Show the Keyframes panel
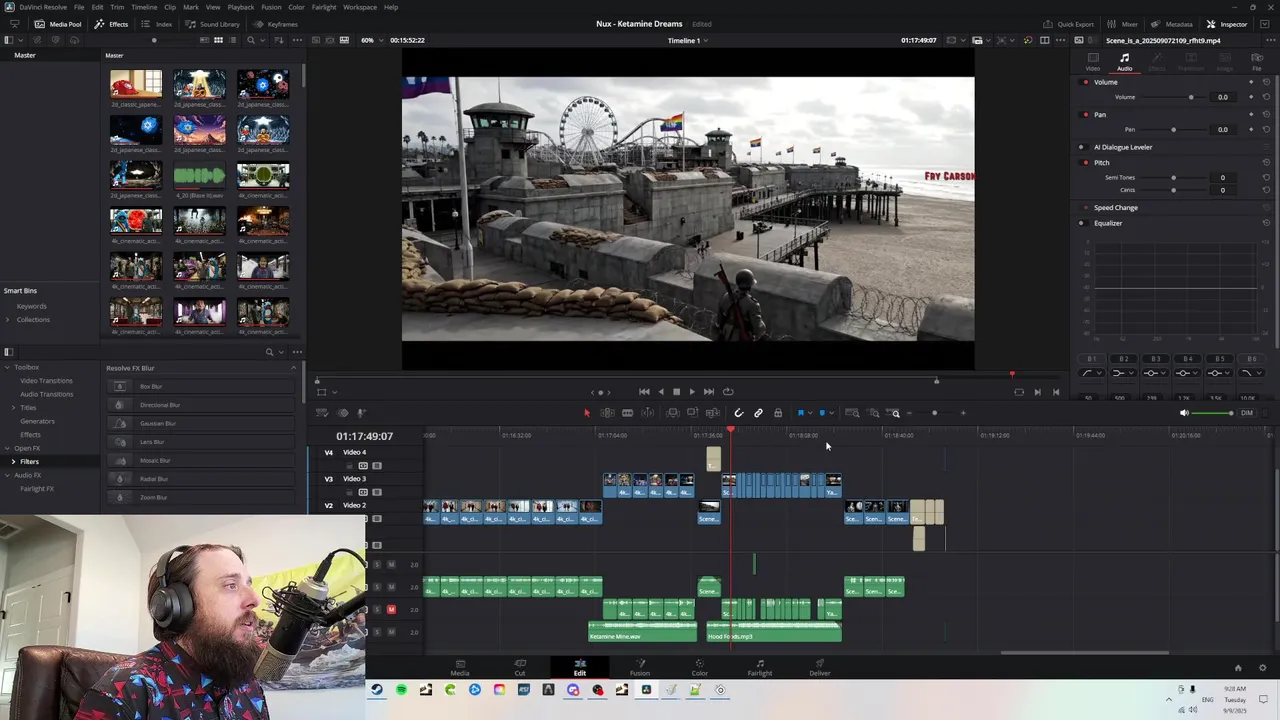Image resolution: width=1280 pixels, height=720 pixels. [275, 24]
